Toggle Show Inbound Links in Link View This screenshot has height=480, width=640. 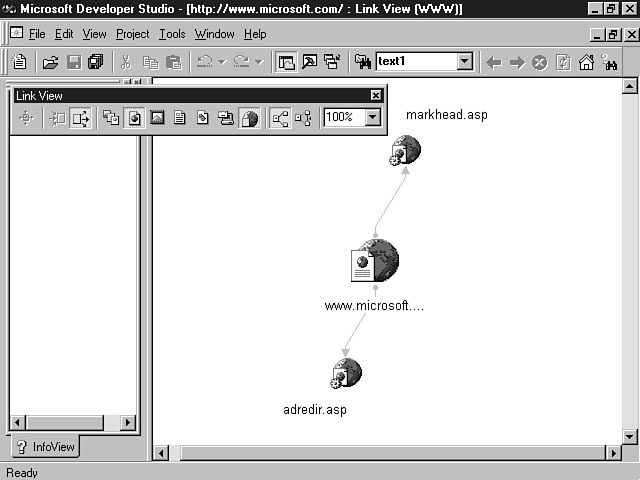tap(58, 118)
